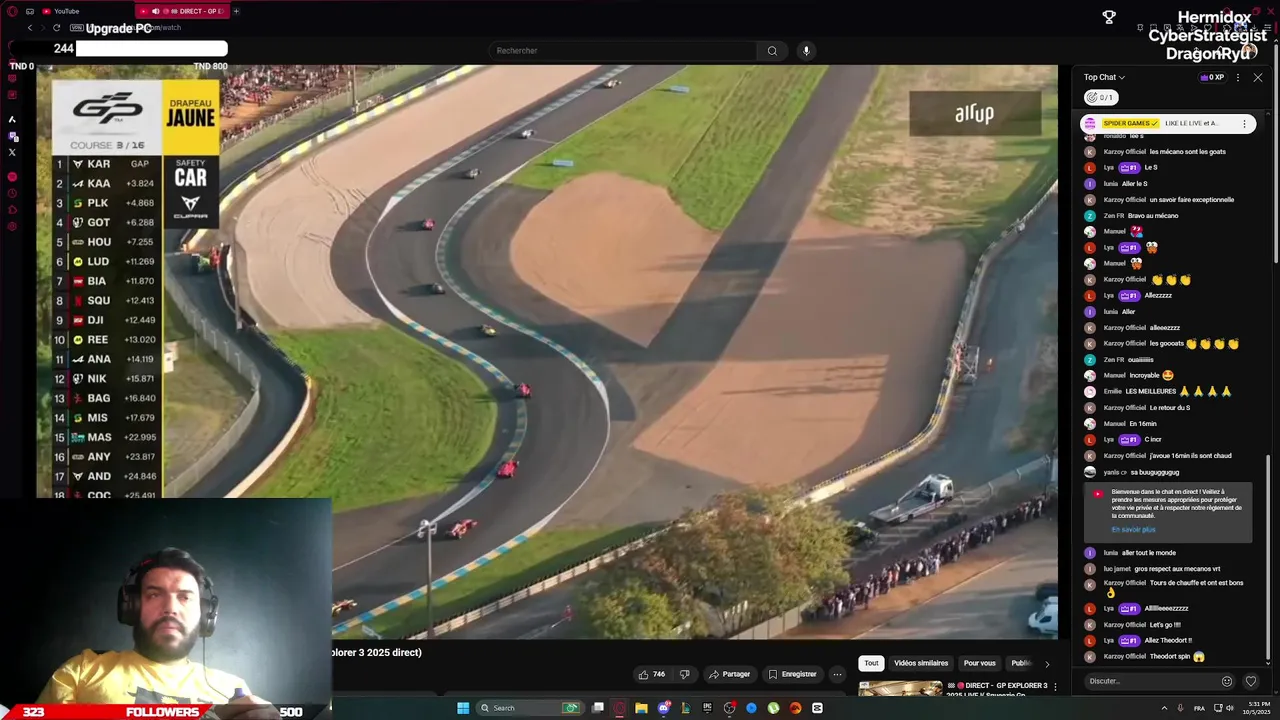Open the X (Twitter) sidebar shortcut
This screenshot has width=1280, height=720.
coord(12,152)
